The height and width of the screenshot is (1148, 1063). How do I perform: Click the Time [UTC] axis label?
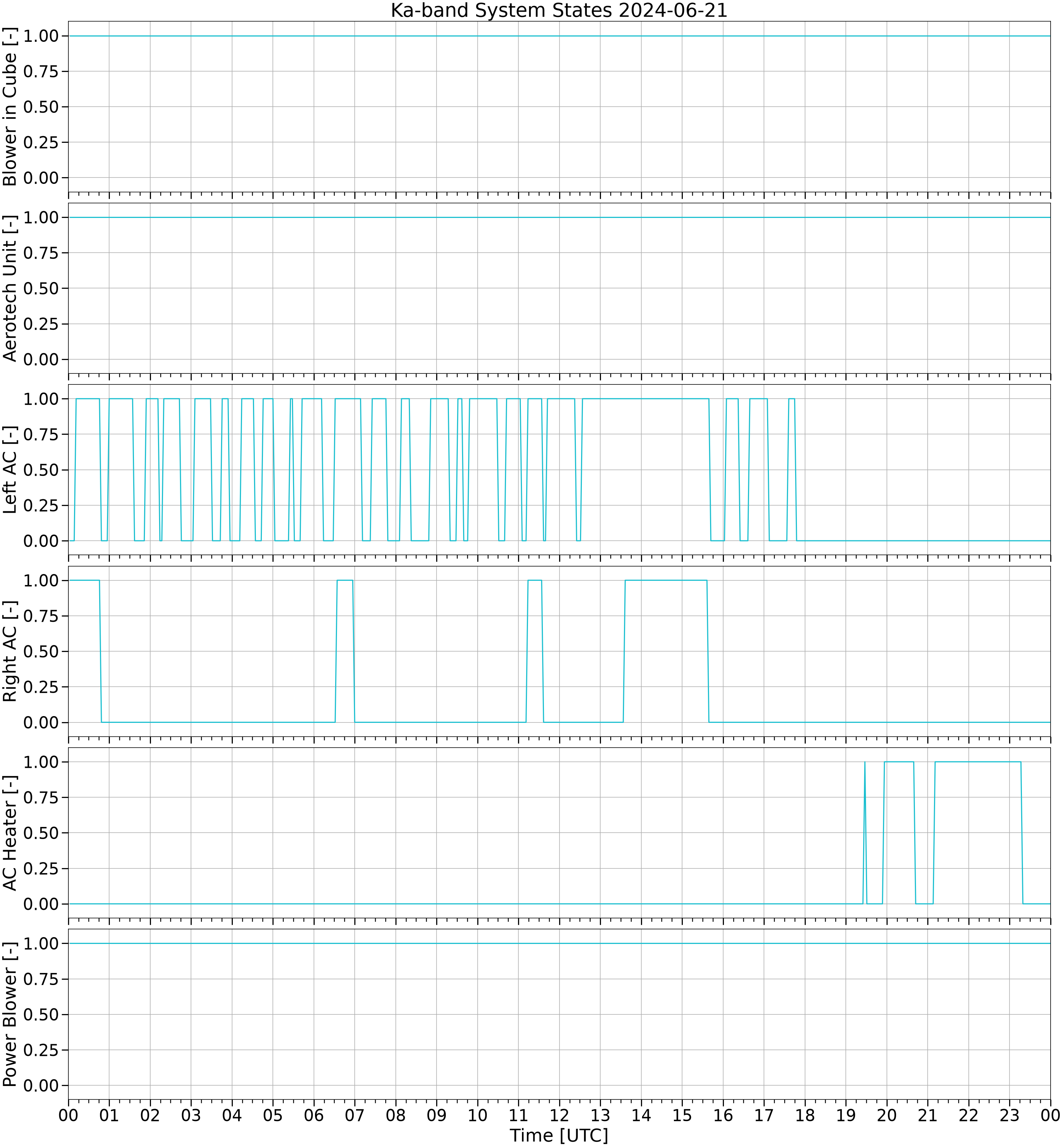click(x=558, y=1135)
